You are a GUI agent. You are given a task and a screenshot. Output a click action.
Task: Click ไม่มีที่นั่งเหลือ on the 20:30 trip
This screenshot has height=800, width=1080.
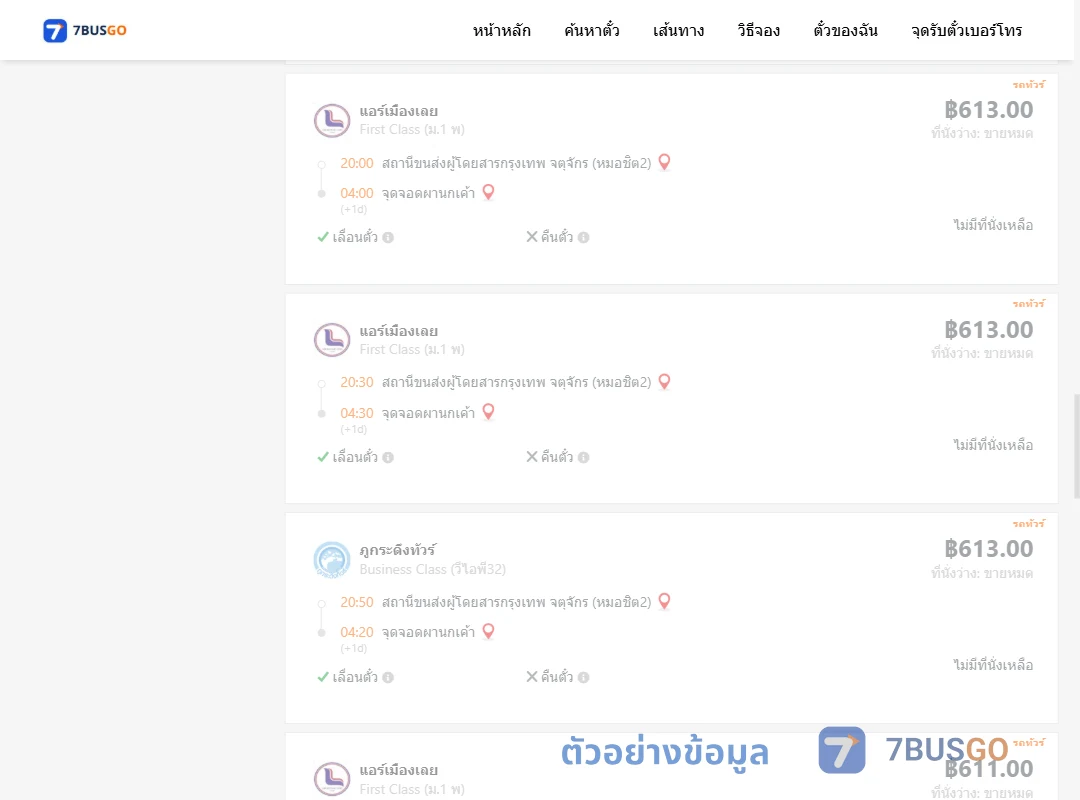click(993, 444)
